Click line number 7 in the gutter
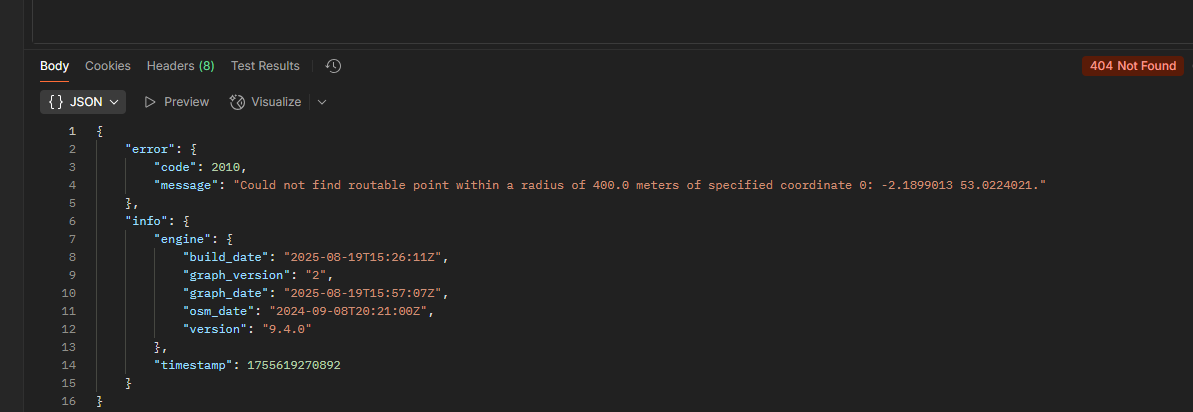The width and height of the screenshot is (1193, 412). click(72, 239)
